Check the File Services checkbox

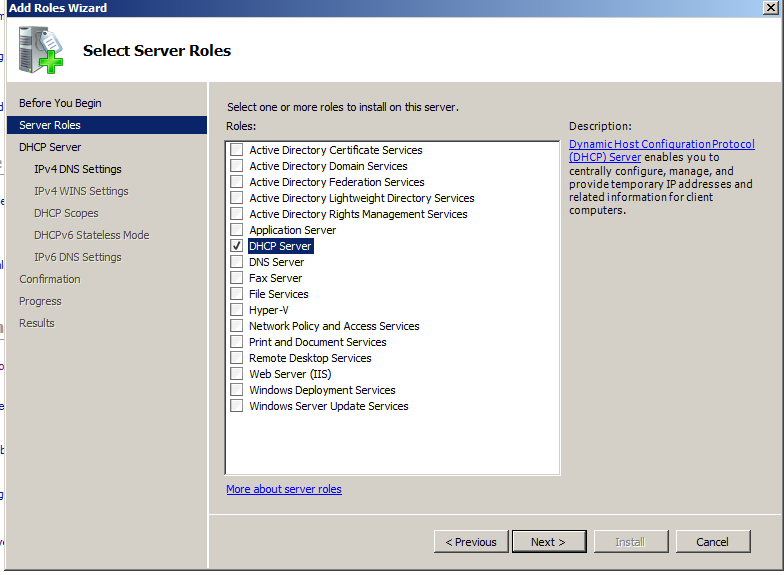pos(236,294)
